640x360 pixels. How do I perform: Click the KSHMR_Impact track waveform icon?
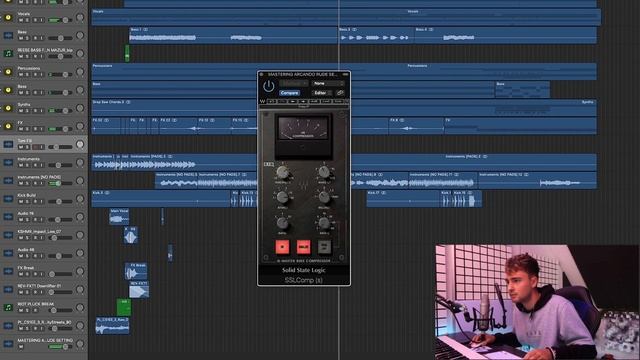[8, 235]
